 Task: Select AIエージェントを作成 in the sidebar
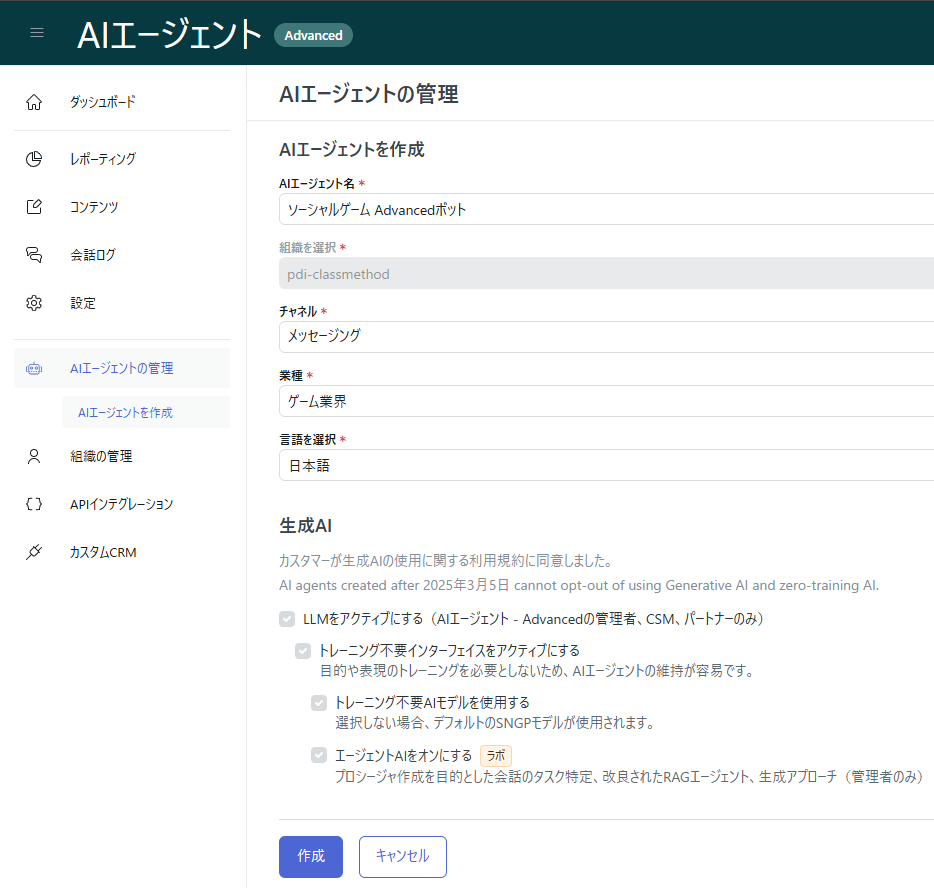pos(124,412)
